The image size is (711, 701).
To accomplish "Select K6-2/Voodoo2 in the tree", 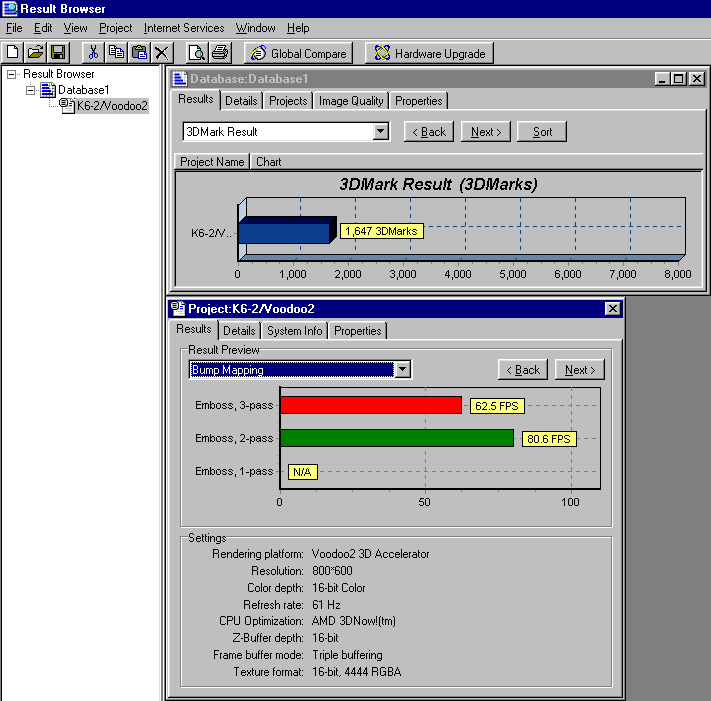I will pyautogui.click(x=112, y=106).
